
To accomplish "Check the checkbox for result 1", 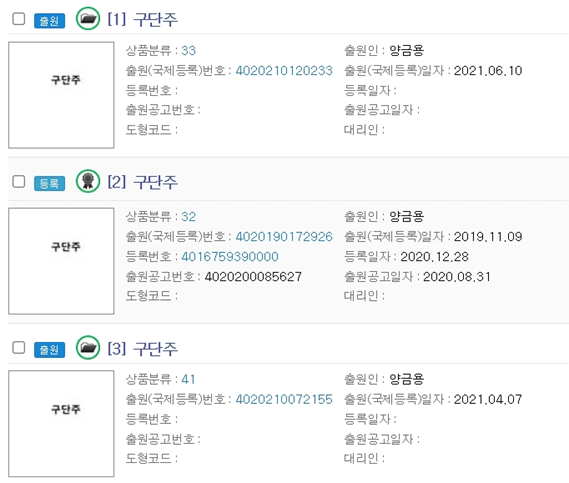I will [x=19, y=19].
